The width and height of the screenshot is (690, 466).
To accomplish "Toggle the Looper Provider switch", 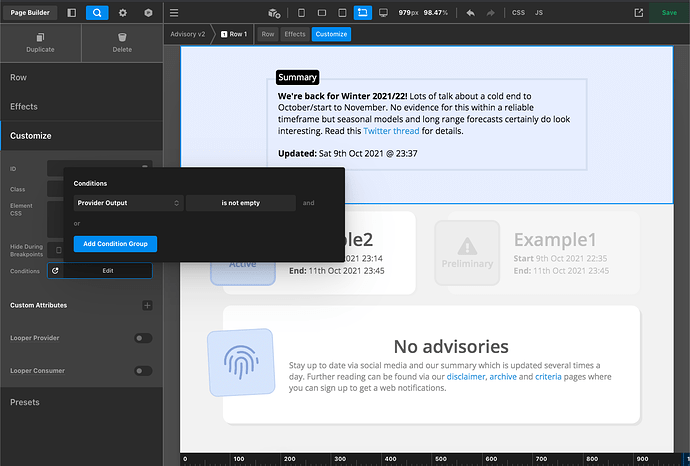I will (143, 338).
